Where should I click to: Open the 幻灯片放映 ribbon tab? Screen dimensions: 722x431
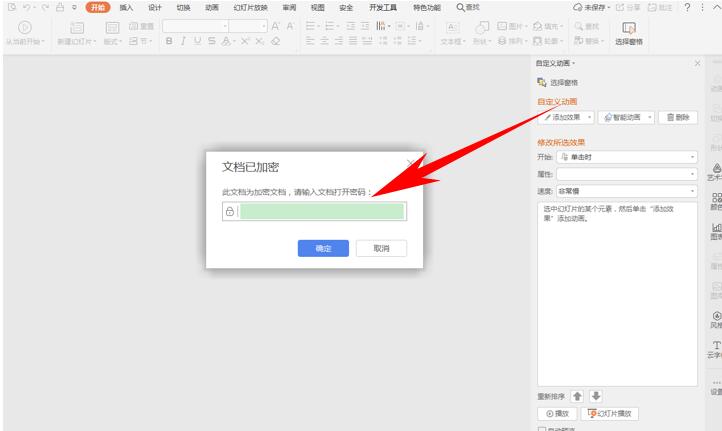tap(250, 7)
